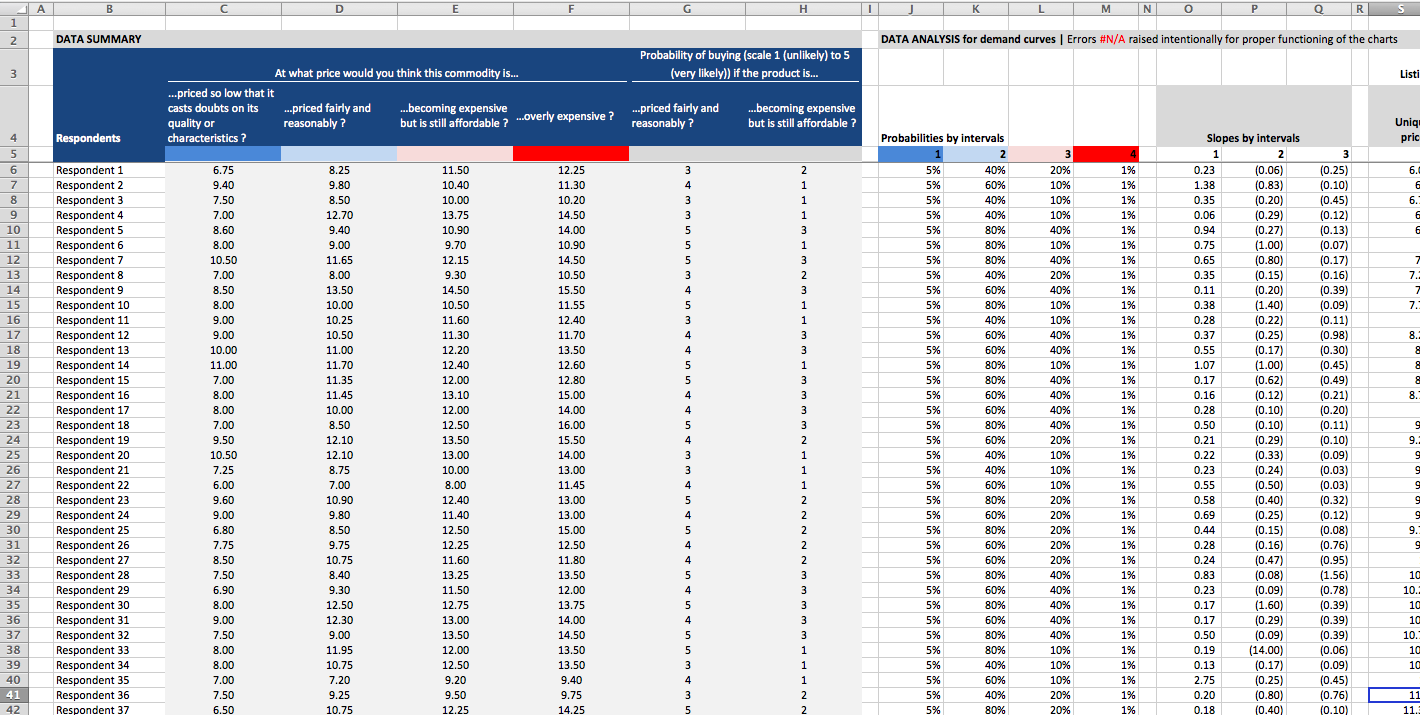Click value 15.50 in Respondent 9 row
The image size is (1420, 715).
pos(571,290)
